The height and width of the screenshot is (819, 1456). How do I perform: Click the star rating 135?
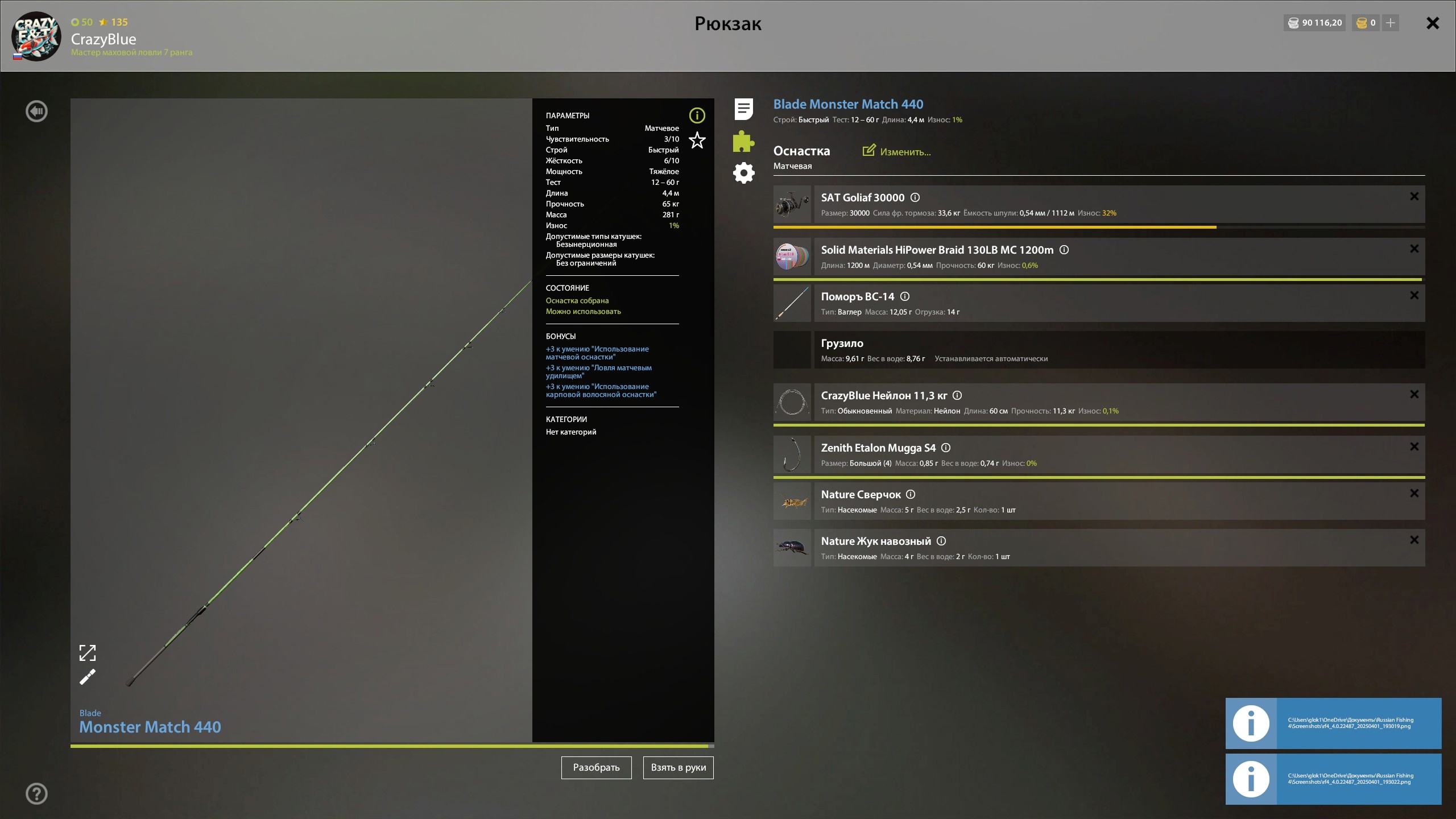(114, 22)
